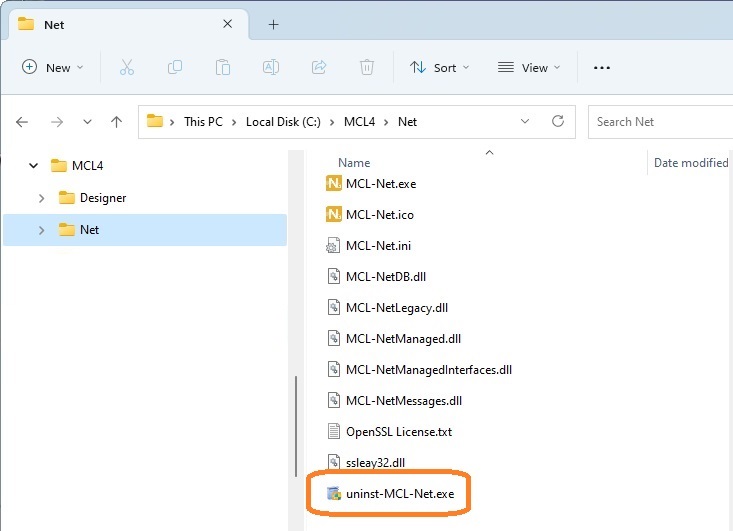Click the Net breadcrumb segment
Viewport: 733px width, 531px height.
[x=408, y=122]
